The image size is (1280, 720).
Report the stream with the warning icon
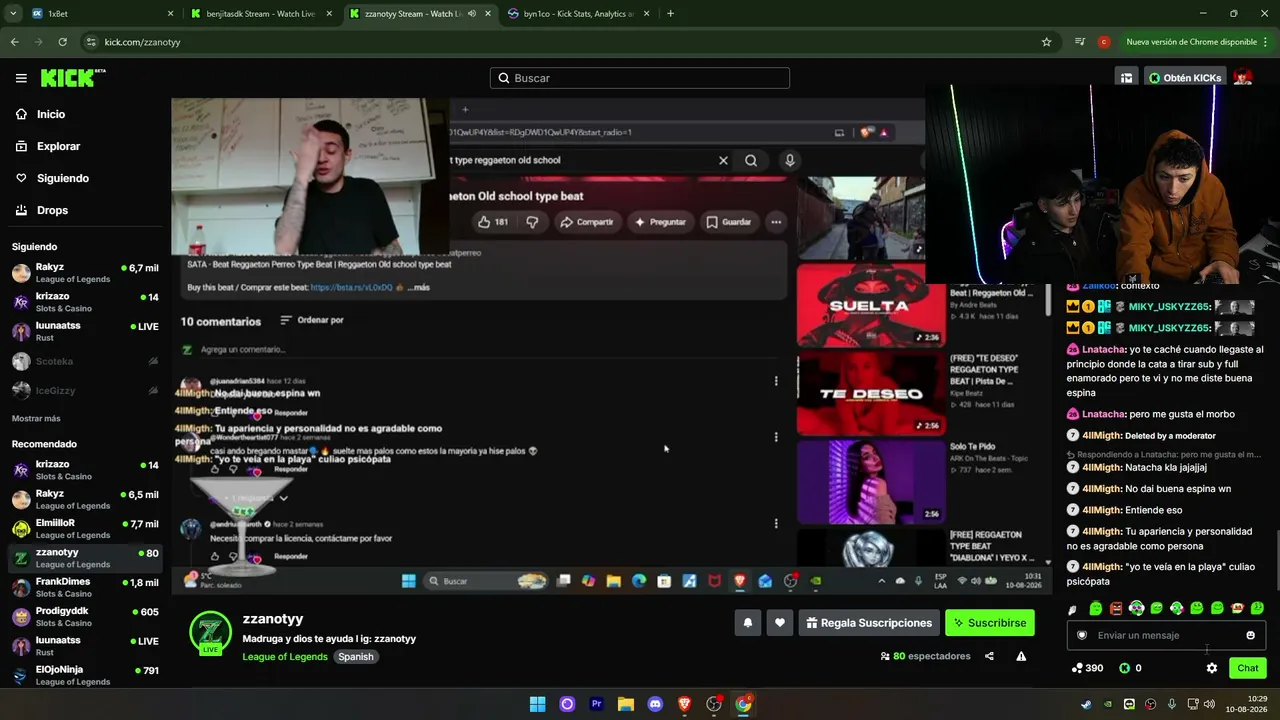1021,656
